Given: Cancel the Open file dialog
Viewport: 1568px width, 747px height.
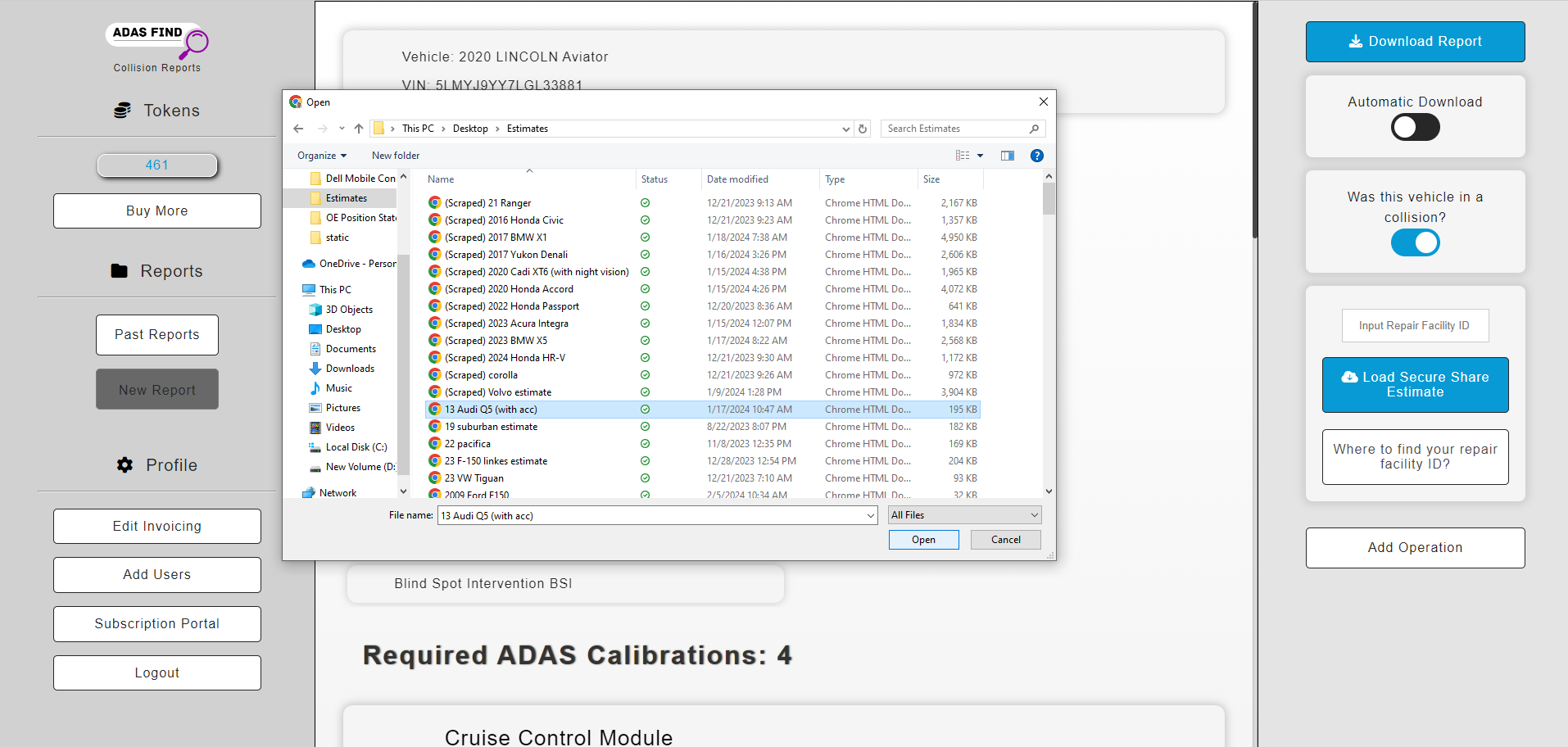Looking at the screenshot, I should click(1005, 539).
